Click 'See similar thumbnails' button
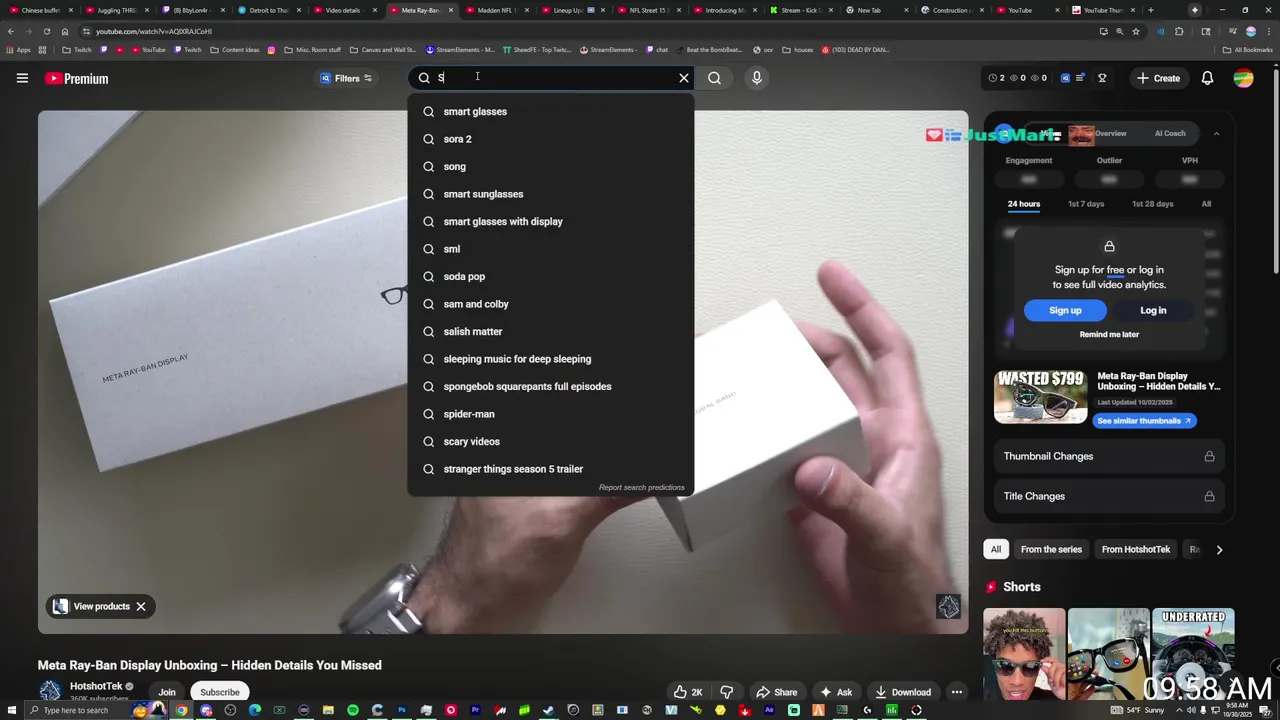1280x720 pixels. 1144,421
